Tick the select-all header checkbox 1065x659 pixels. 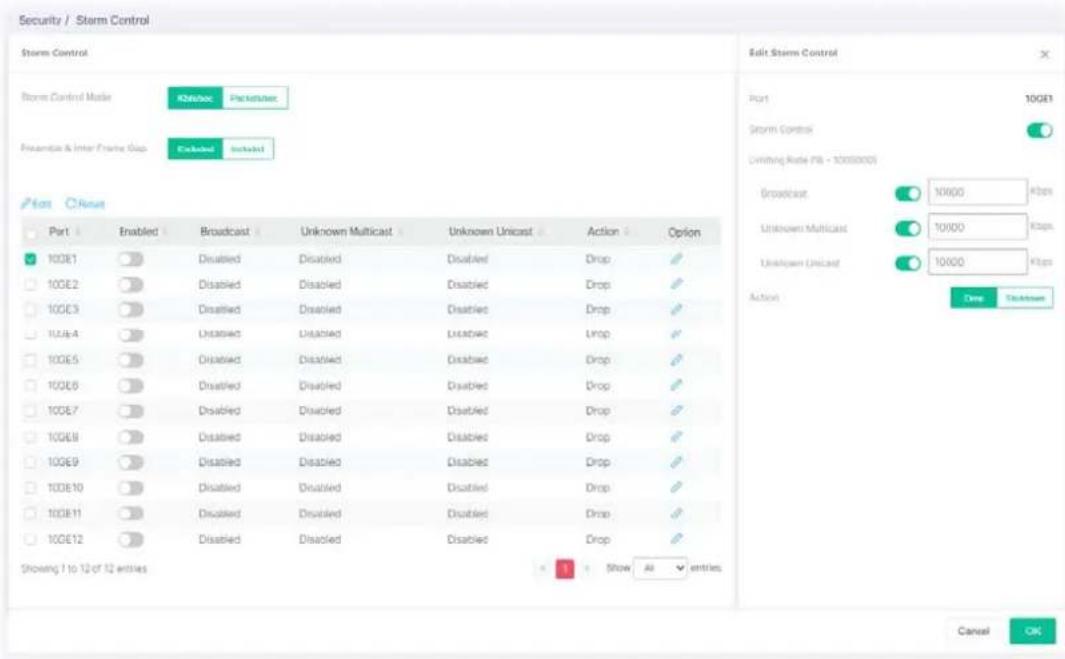click(x=30, y=233)
